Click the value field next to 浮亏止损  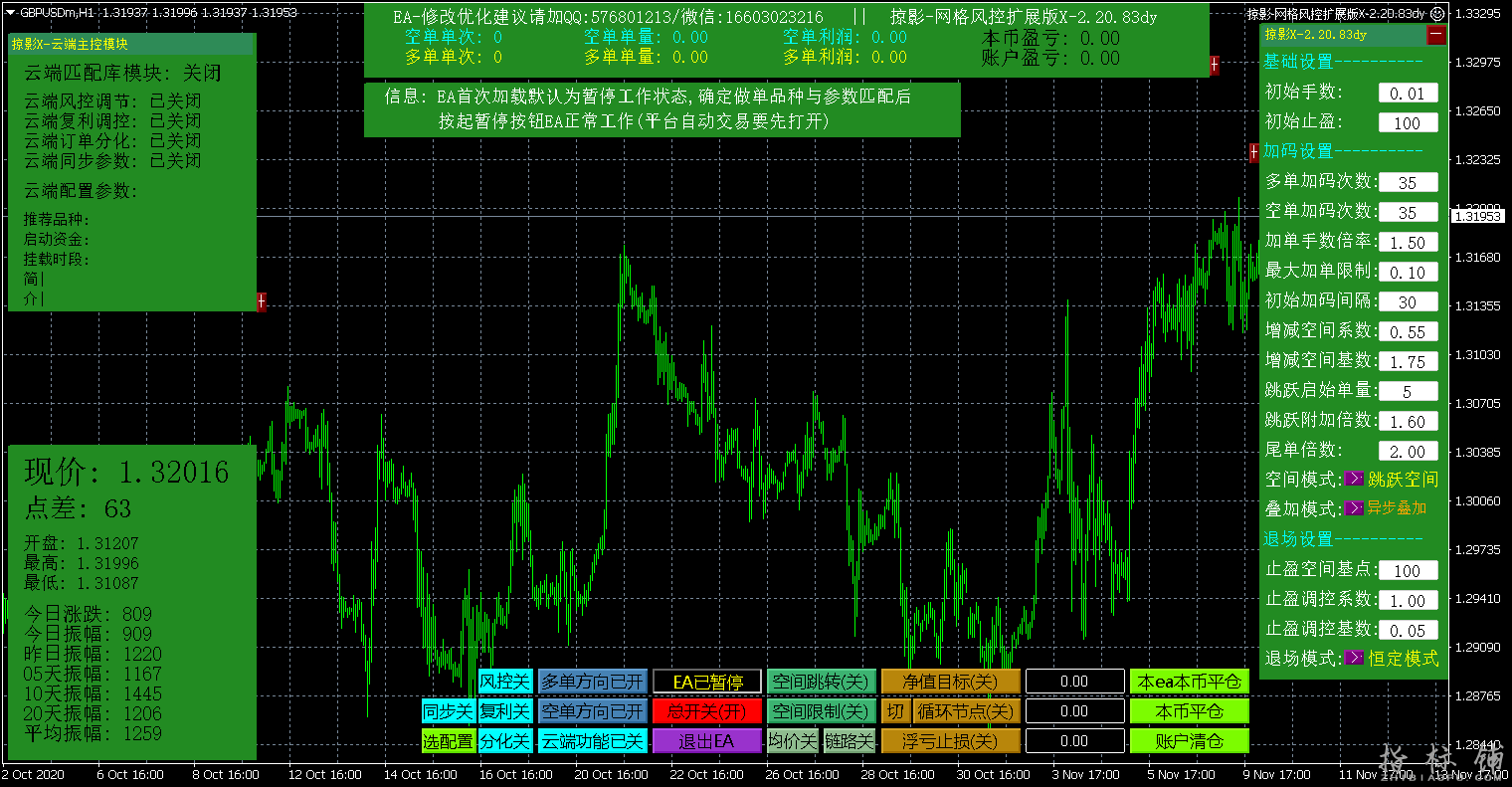point(1075,741)
